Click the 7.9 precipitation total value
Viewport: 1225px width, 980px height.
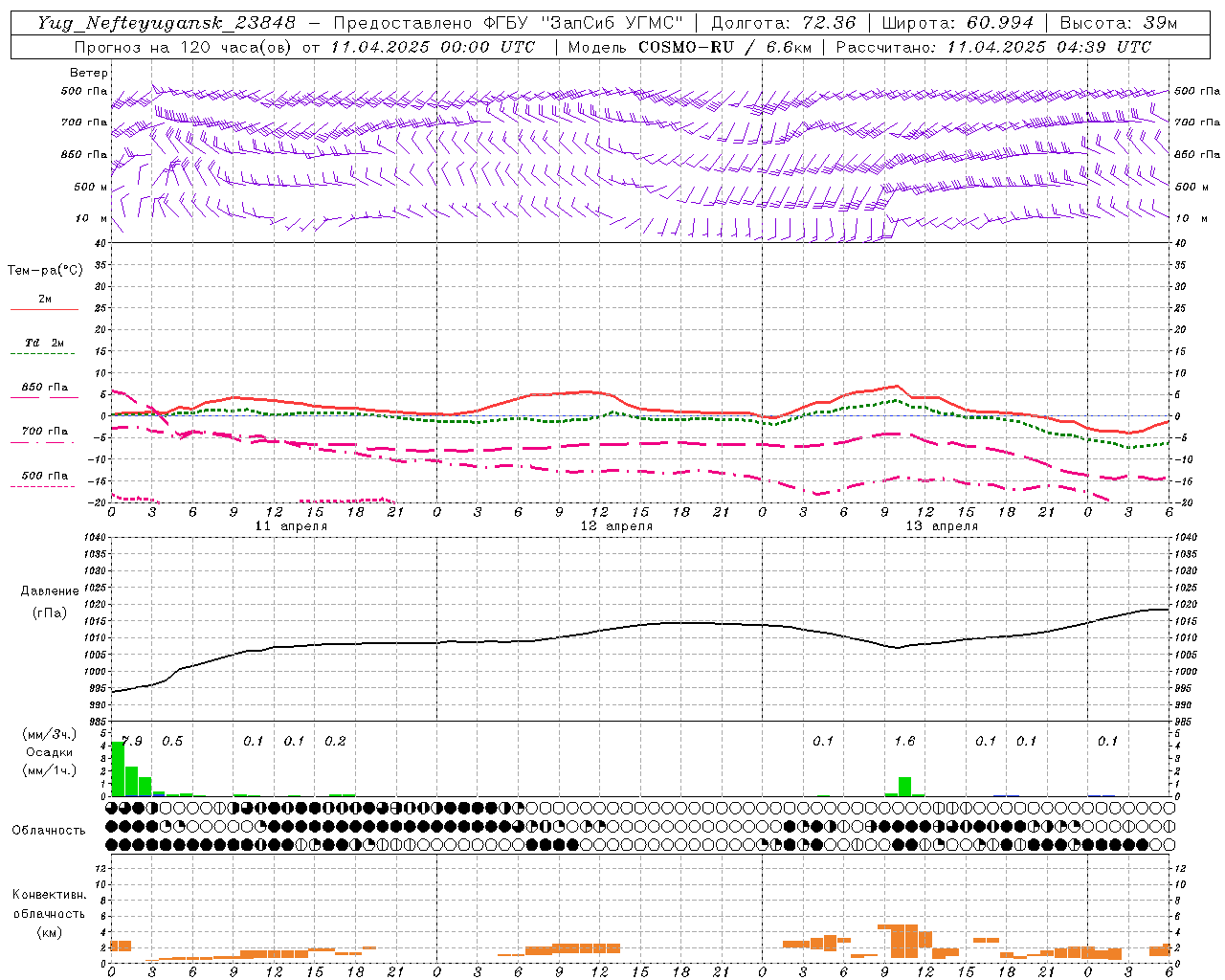point(131,742)
